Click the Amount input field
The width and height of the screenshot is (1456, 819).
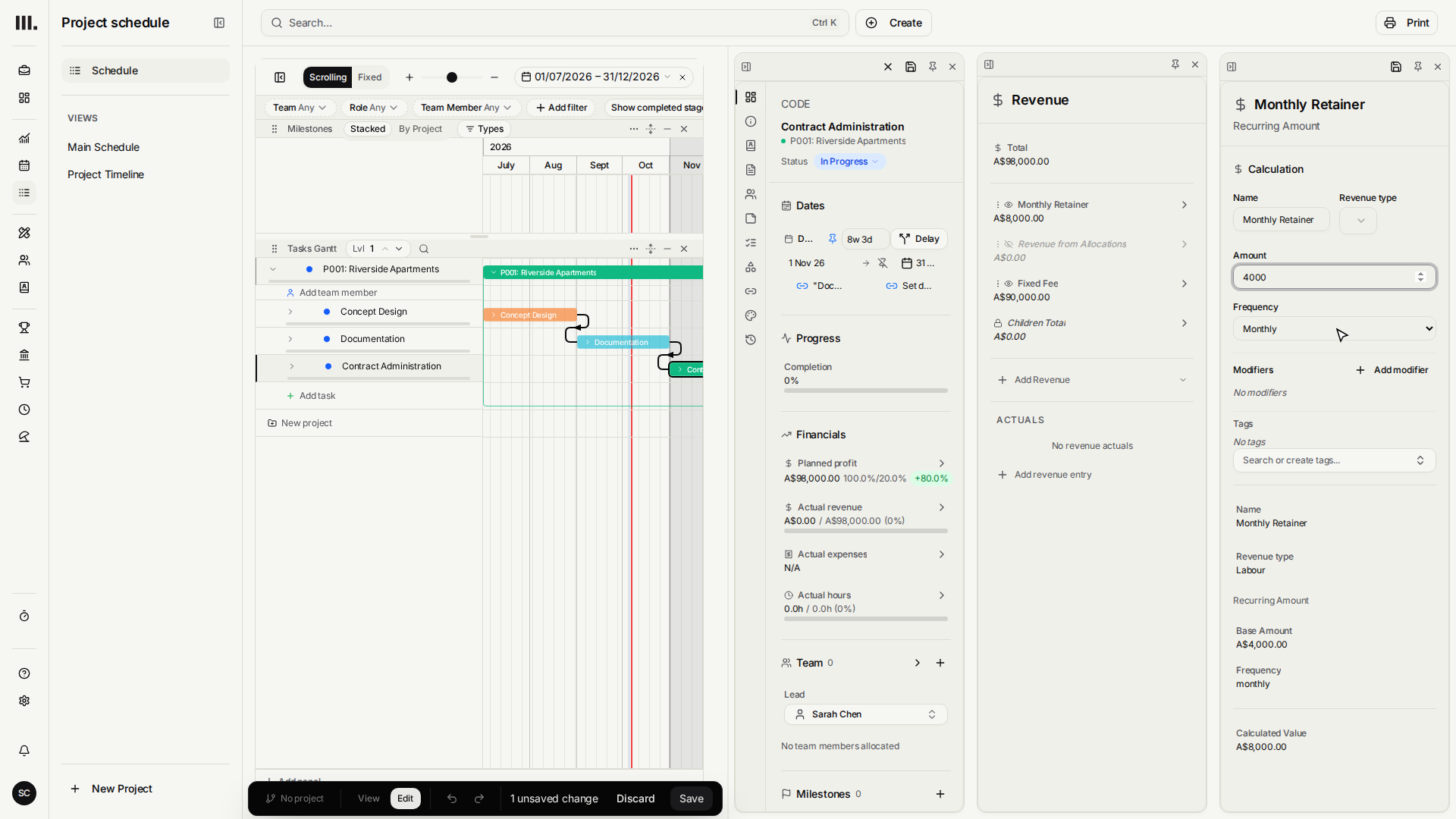[x=1334, y=277]
